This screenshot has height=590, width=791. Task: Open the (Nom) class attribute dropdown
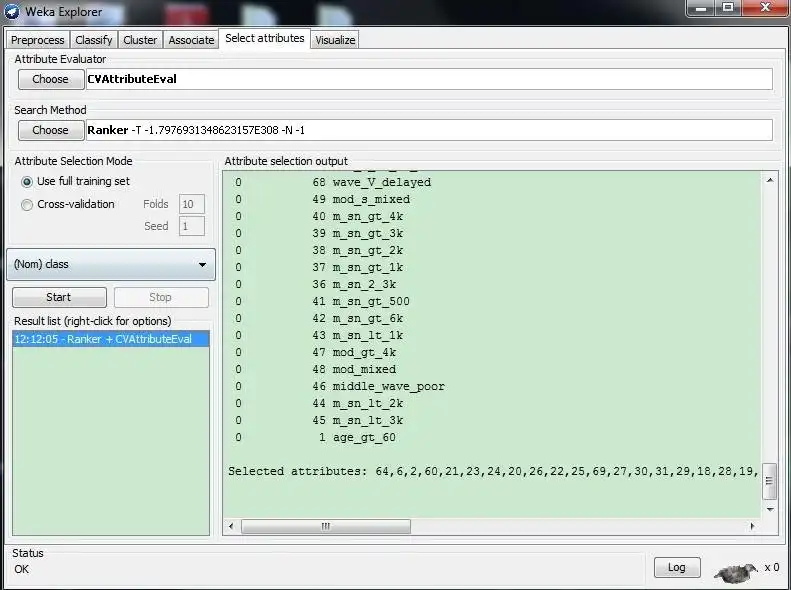click(x=111, y=264)
